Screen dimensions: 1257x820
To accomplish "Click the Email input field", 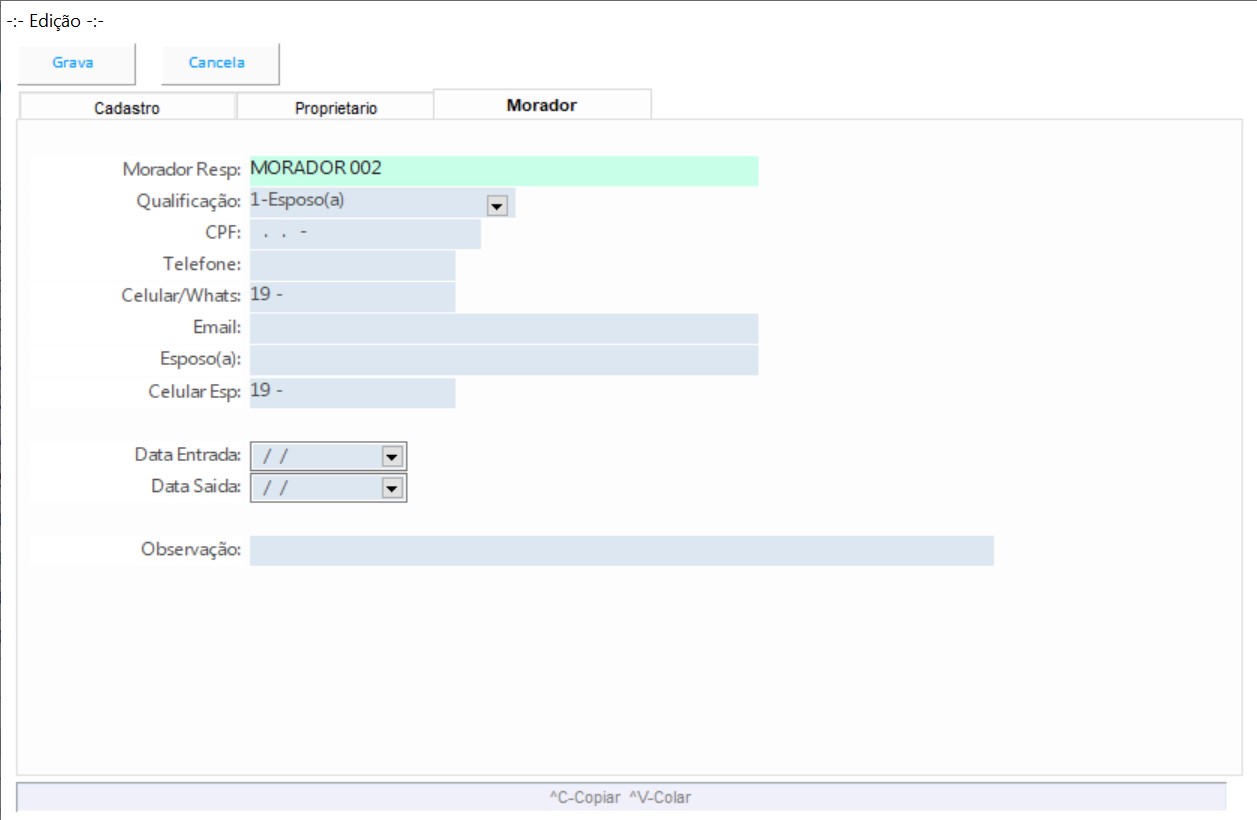I will pyautogui.click(x=503, y=328).
